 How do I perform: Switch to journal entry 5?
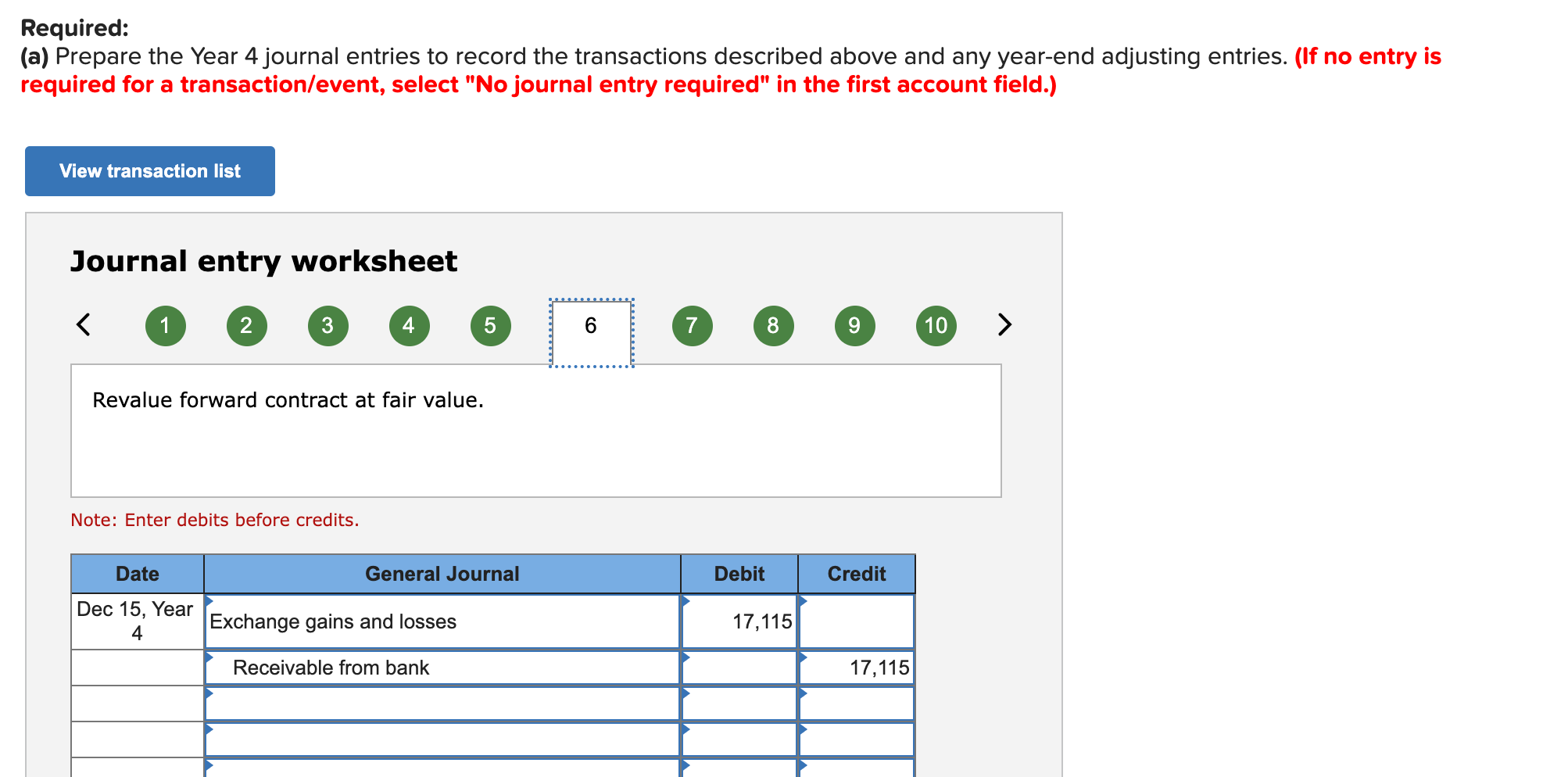pos(491,326)
